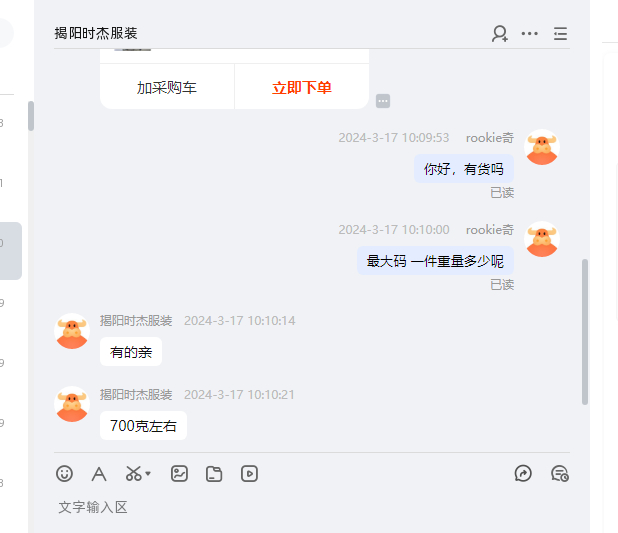Open the font formatting option
Image resolution: width=618 pixels, height=533 pixels.
tap(99, 474)
